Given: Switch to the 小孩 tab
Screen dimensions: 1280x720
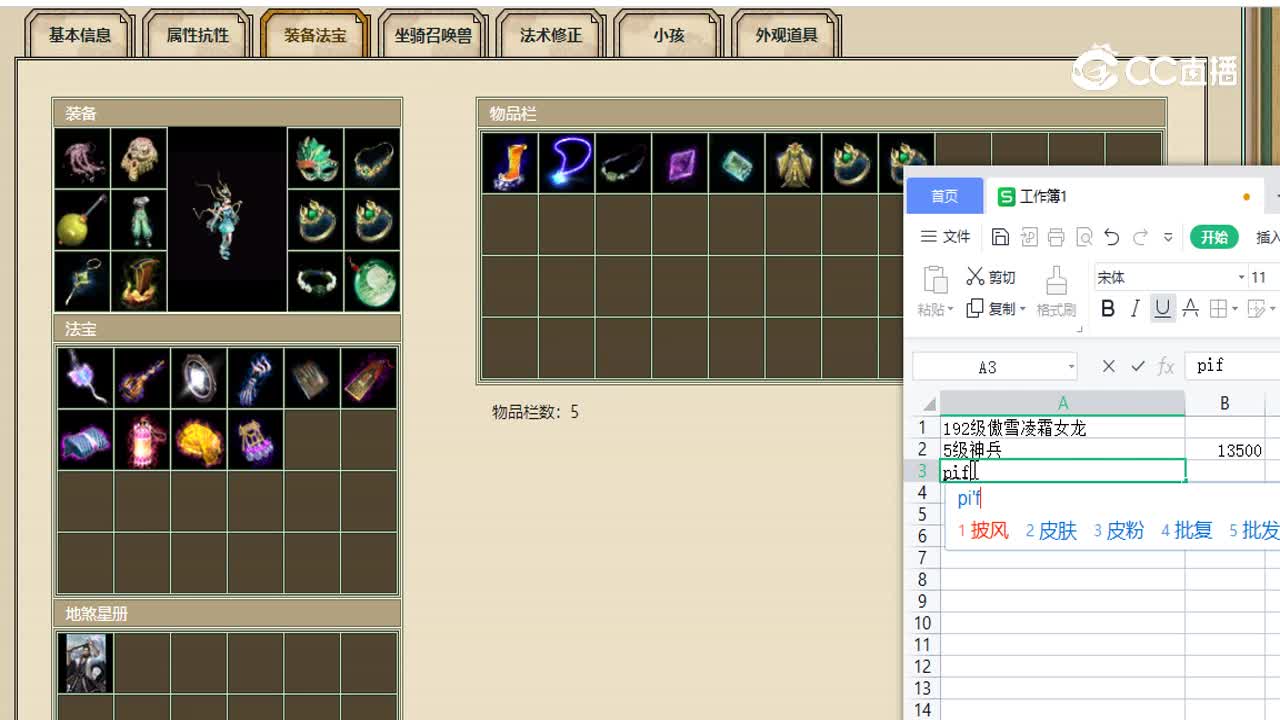Looking at the screenshot, I should click(668, 35).
